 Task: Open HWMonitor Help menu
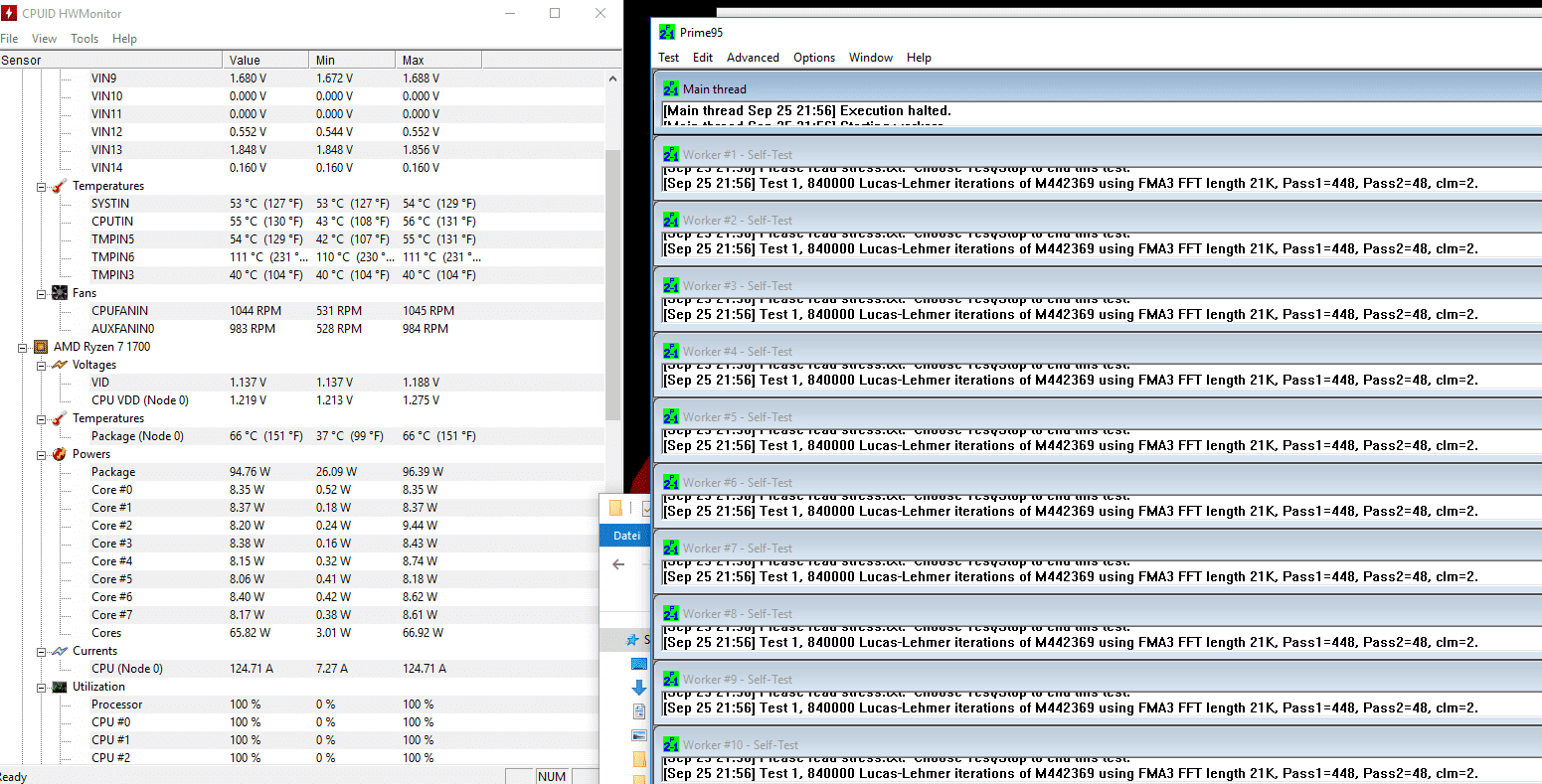pos(124,39)
